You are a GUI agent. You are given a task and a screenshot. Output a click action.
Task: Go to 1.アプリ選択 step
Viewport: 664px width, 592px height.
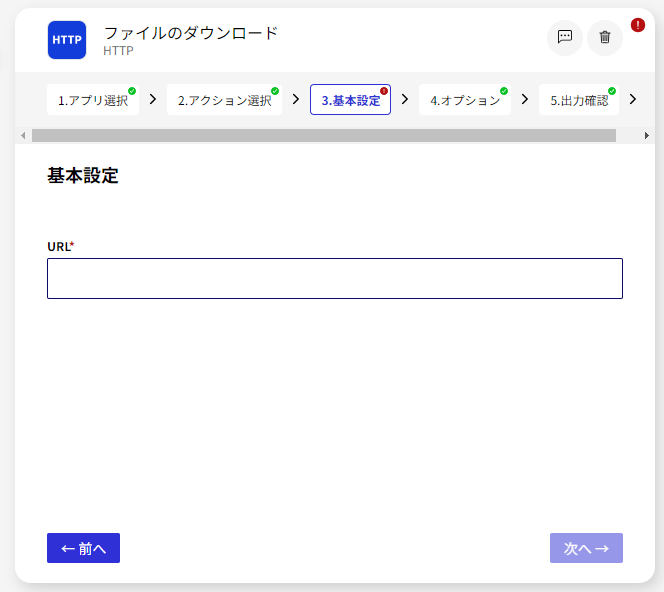[93, 100]
